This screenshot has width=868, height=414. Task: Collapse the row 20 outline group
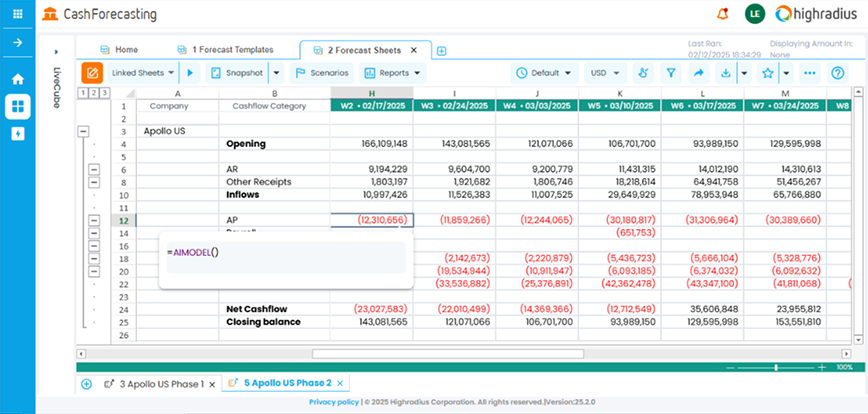(94, 271)
